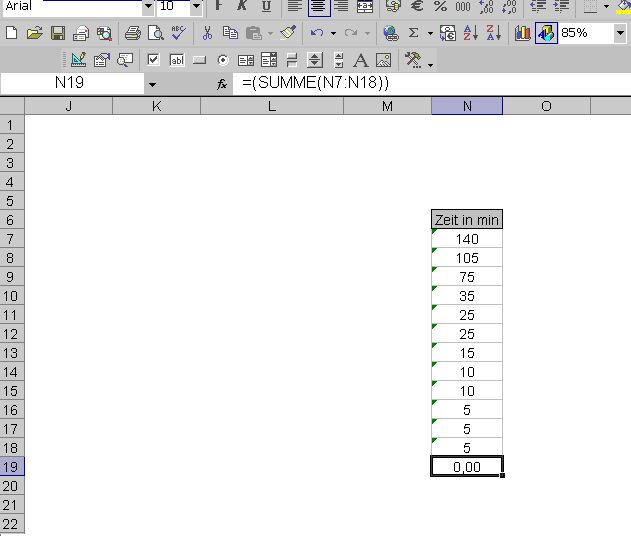Insert hyperlink with globe icon
The width and height of the screenshot is (631, 536).
click(x=390, y=33)
